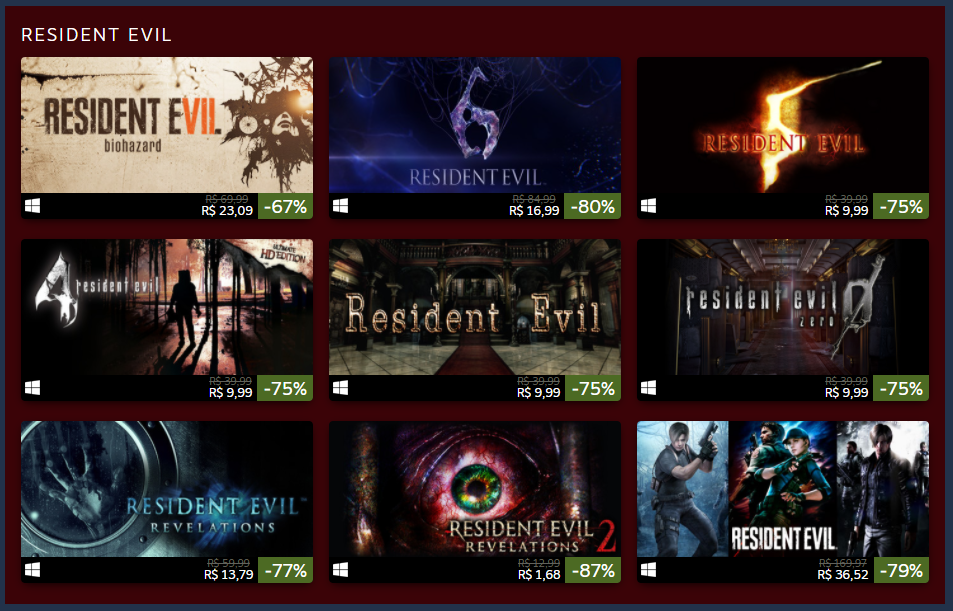
Task: Click Windows icon under Resident Evil bundle
Action: [x=649, y=570]
